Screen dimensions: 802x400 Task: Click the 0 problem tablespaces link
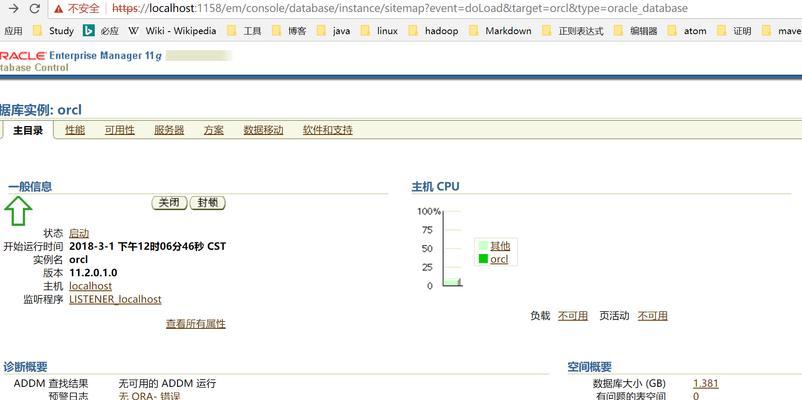(x=696, y=396)
